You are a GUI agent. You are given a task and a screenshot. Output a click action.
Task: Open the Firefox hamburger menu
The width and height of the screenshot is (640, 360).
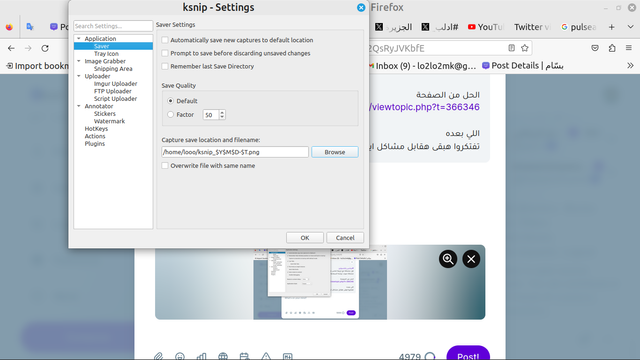click(x=629, y=48)
